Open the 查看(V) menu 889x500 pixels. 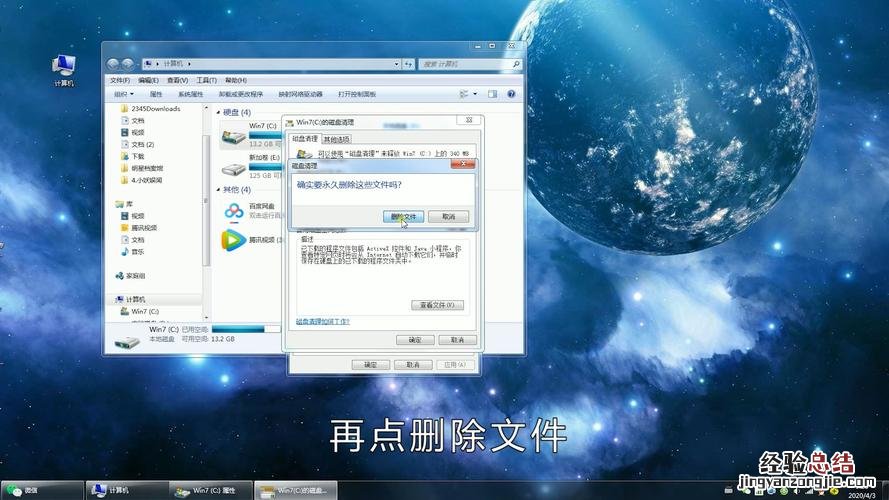point(177,80)
